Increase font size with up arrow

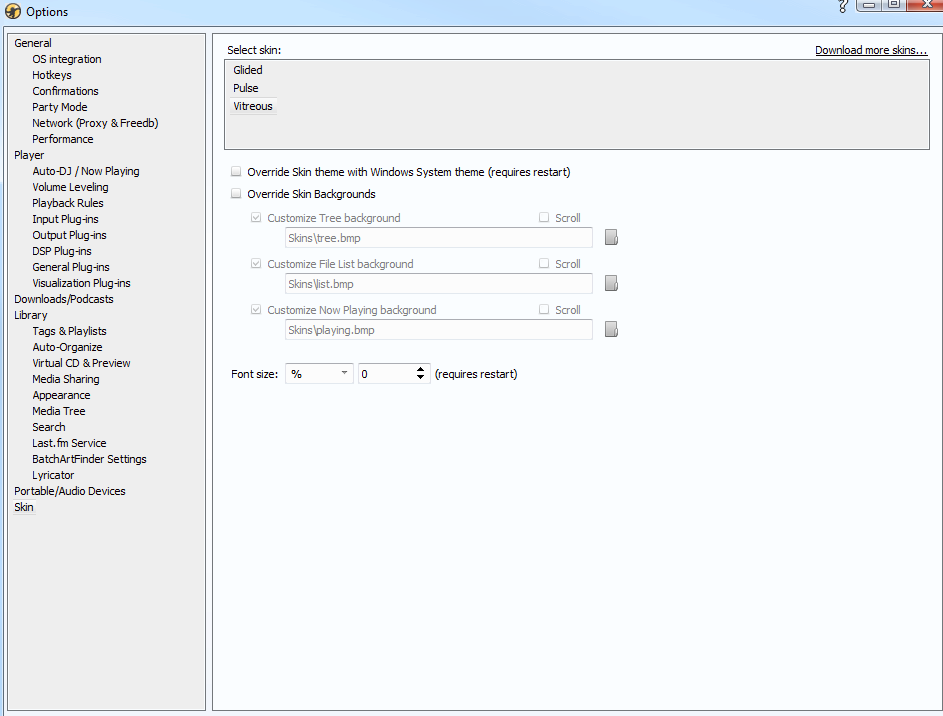point(421,369)
